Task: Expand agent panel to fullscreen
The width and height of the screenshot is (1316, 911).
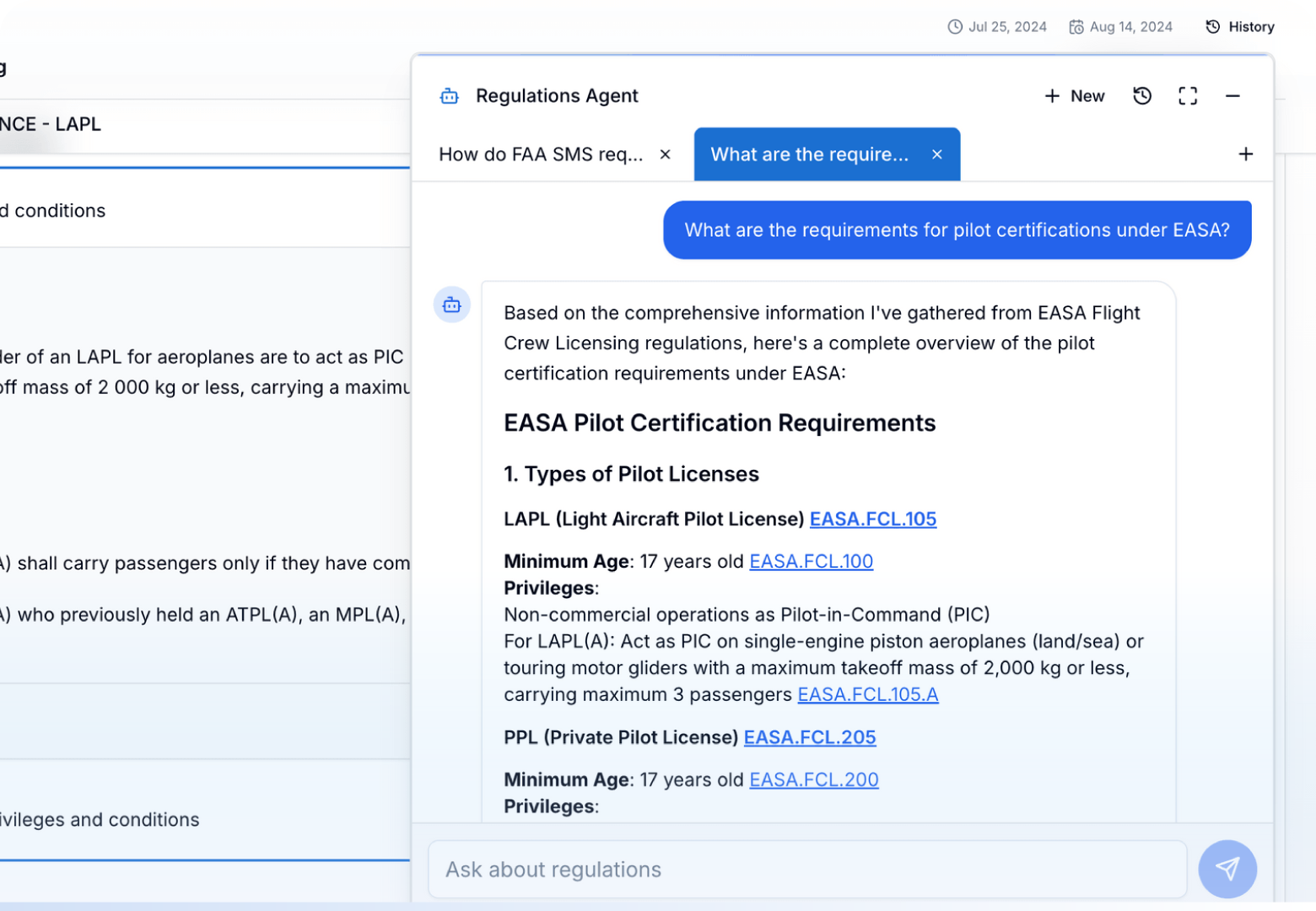Action: pyautogui.click(x=1188, y=96)
